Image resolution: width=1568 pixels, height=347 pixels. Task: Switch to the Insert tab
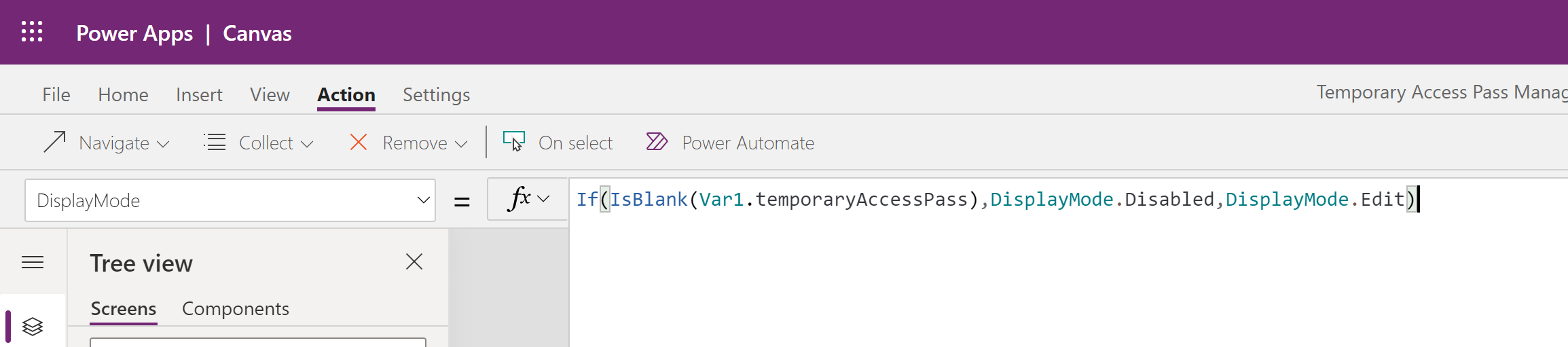199,94
